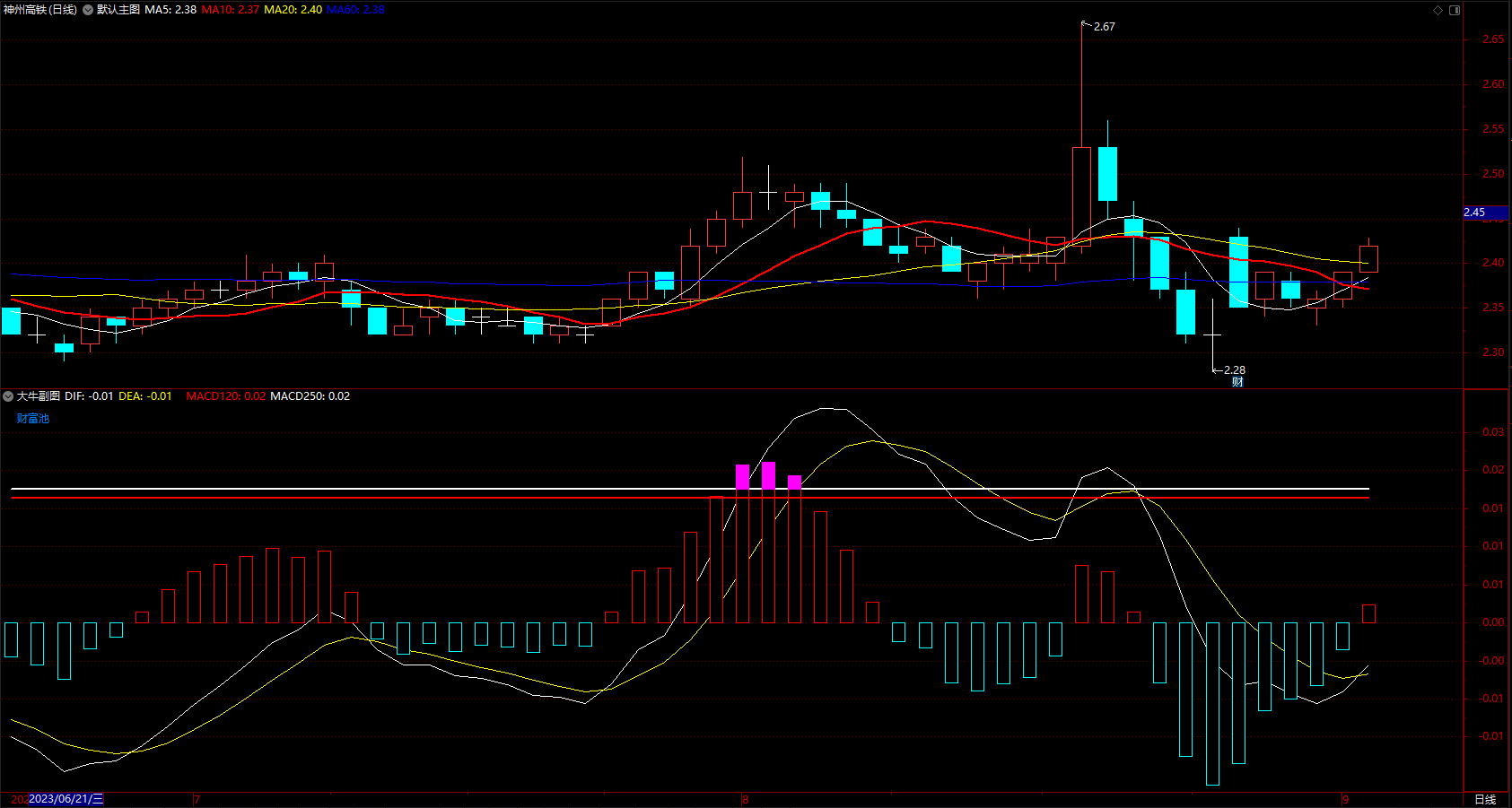
Task: Click the MA5: 2.38 indicator value
Action: 170,10
